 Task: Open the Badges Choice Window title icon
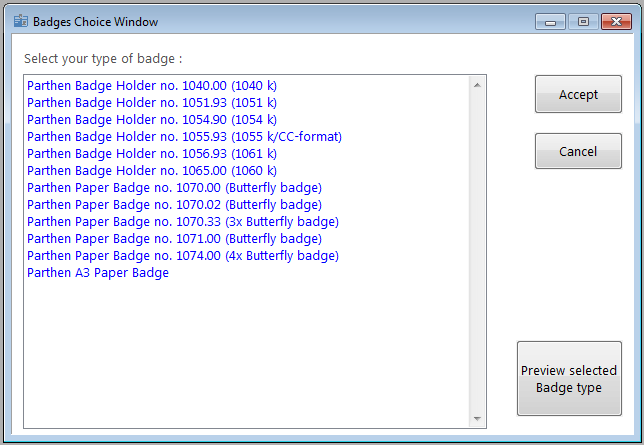tap(21, 21)
